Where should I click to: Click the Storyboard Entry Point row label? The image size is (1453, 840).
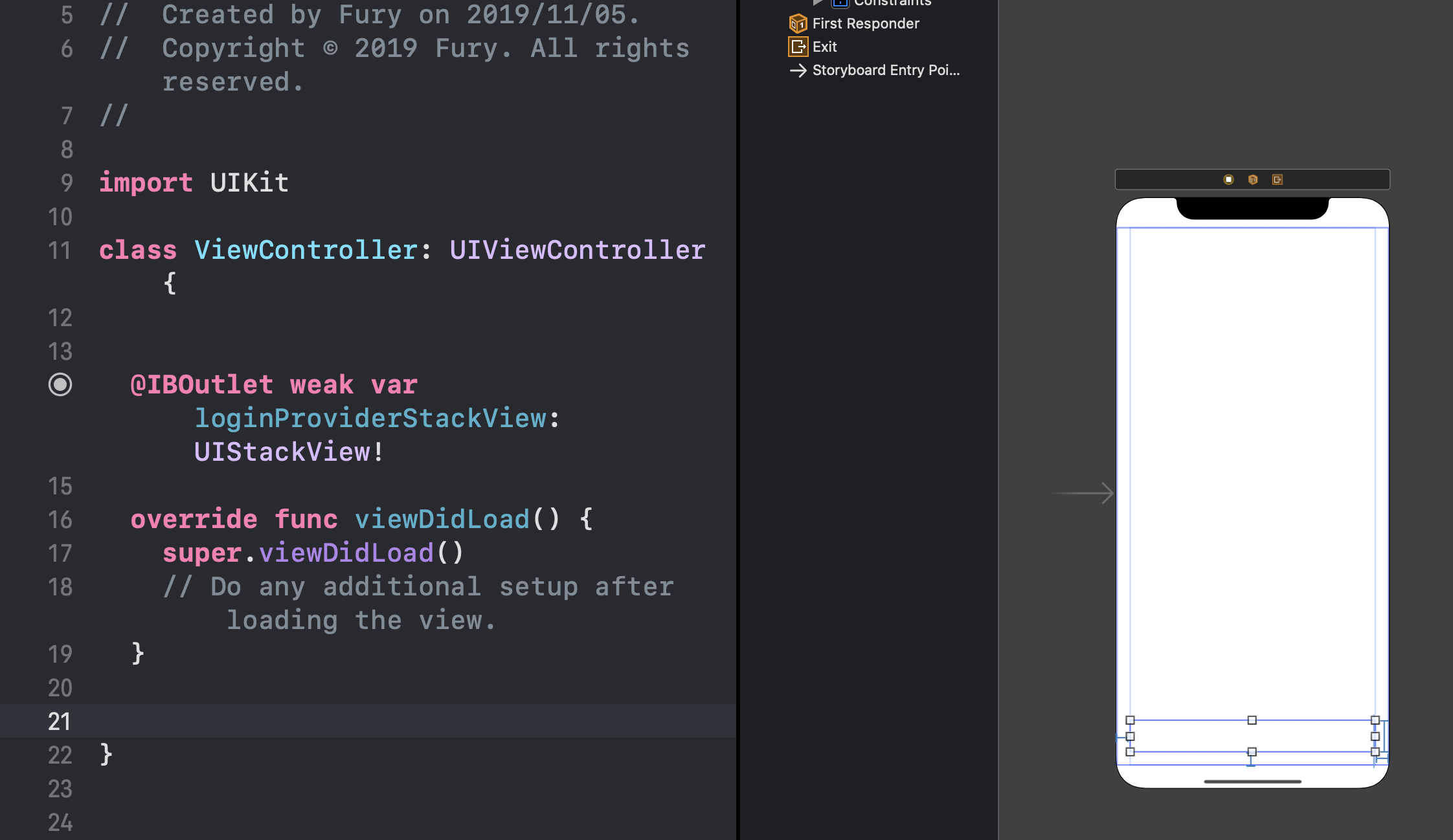coord(885,70)
